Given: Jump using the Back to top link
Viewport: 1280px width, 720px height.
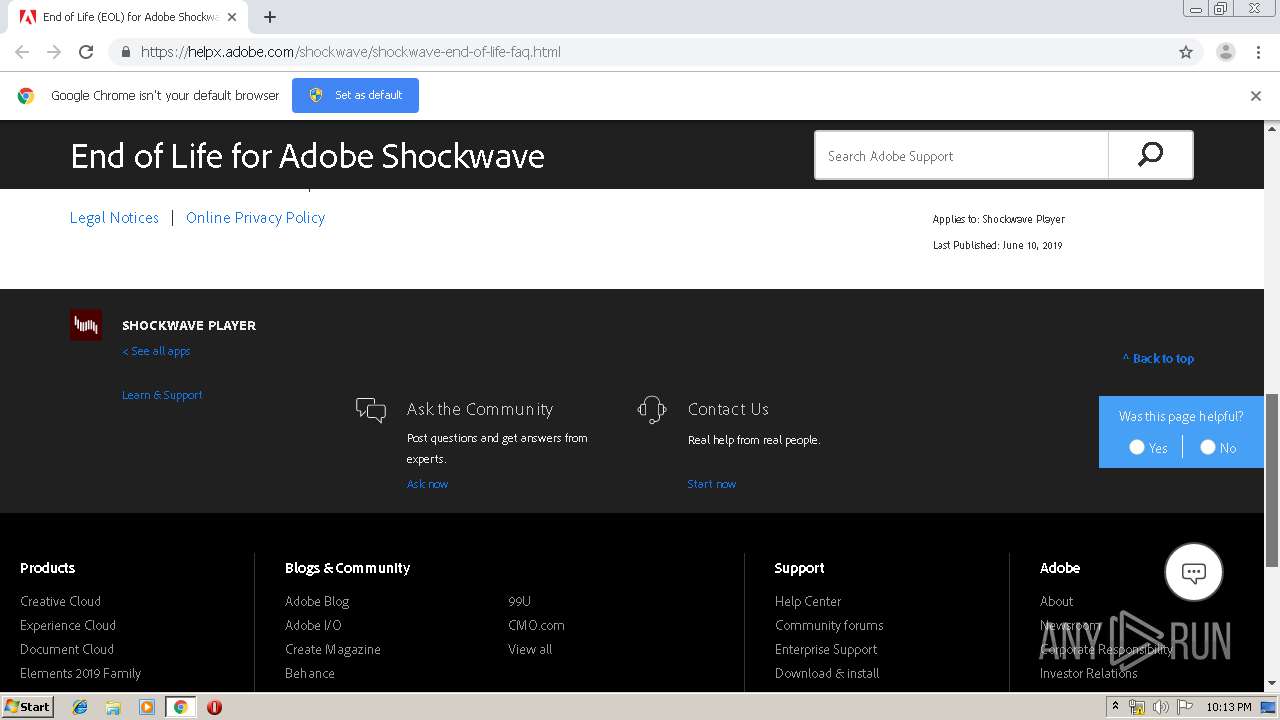Looking at the screenshot, I should pos(1158,358).
